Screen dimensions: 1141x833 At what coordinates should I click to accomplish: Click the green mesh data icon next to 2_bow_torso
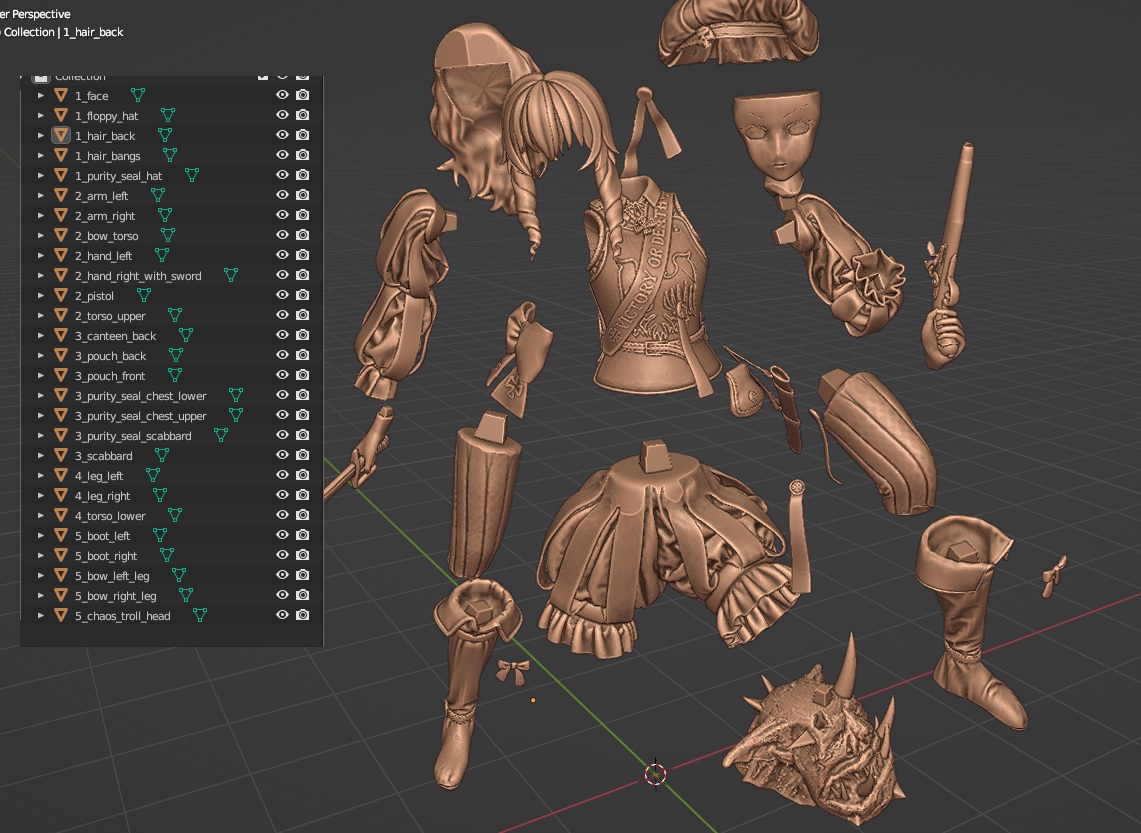167,235
